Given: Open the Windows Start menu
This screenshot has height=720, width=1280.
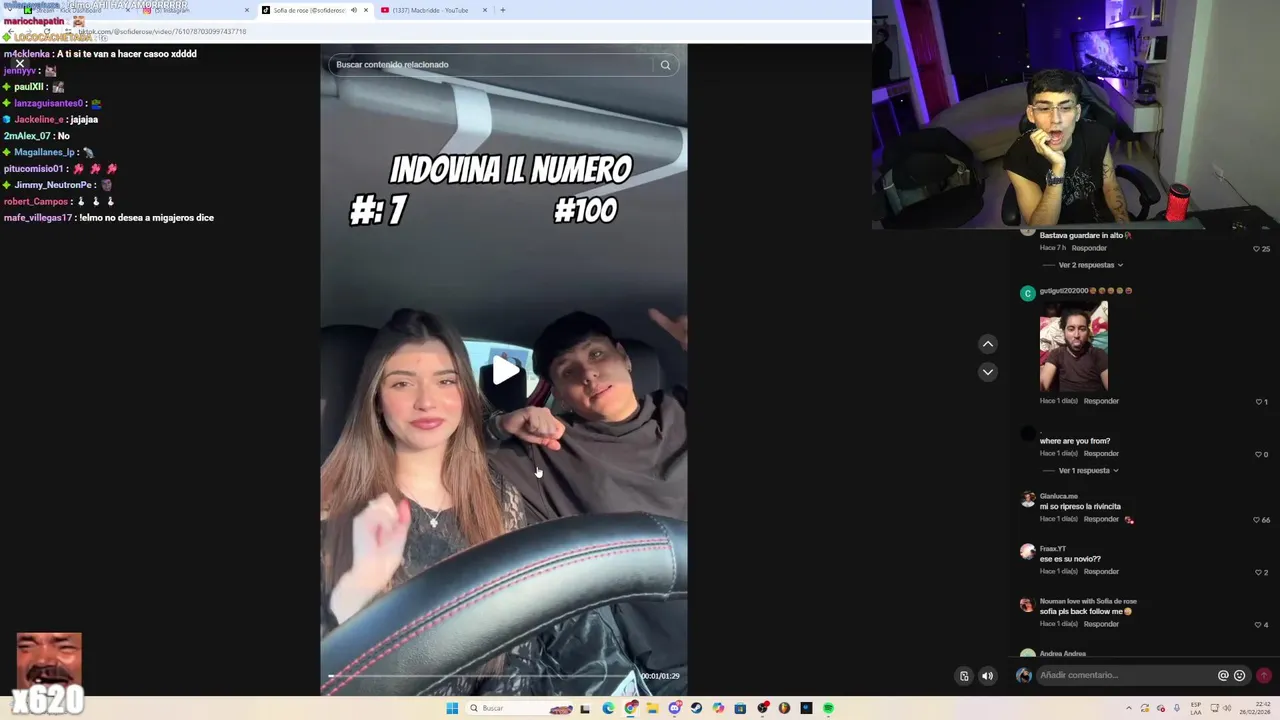Looking at the screenshot, I should (x=452, y=708).
